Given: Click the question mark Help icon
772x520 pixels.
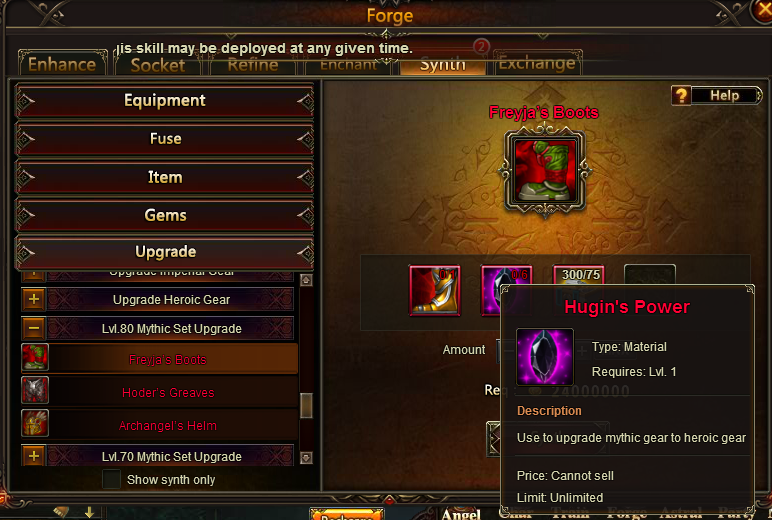Looking at the screenshot, I should coord(681,95).
